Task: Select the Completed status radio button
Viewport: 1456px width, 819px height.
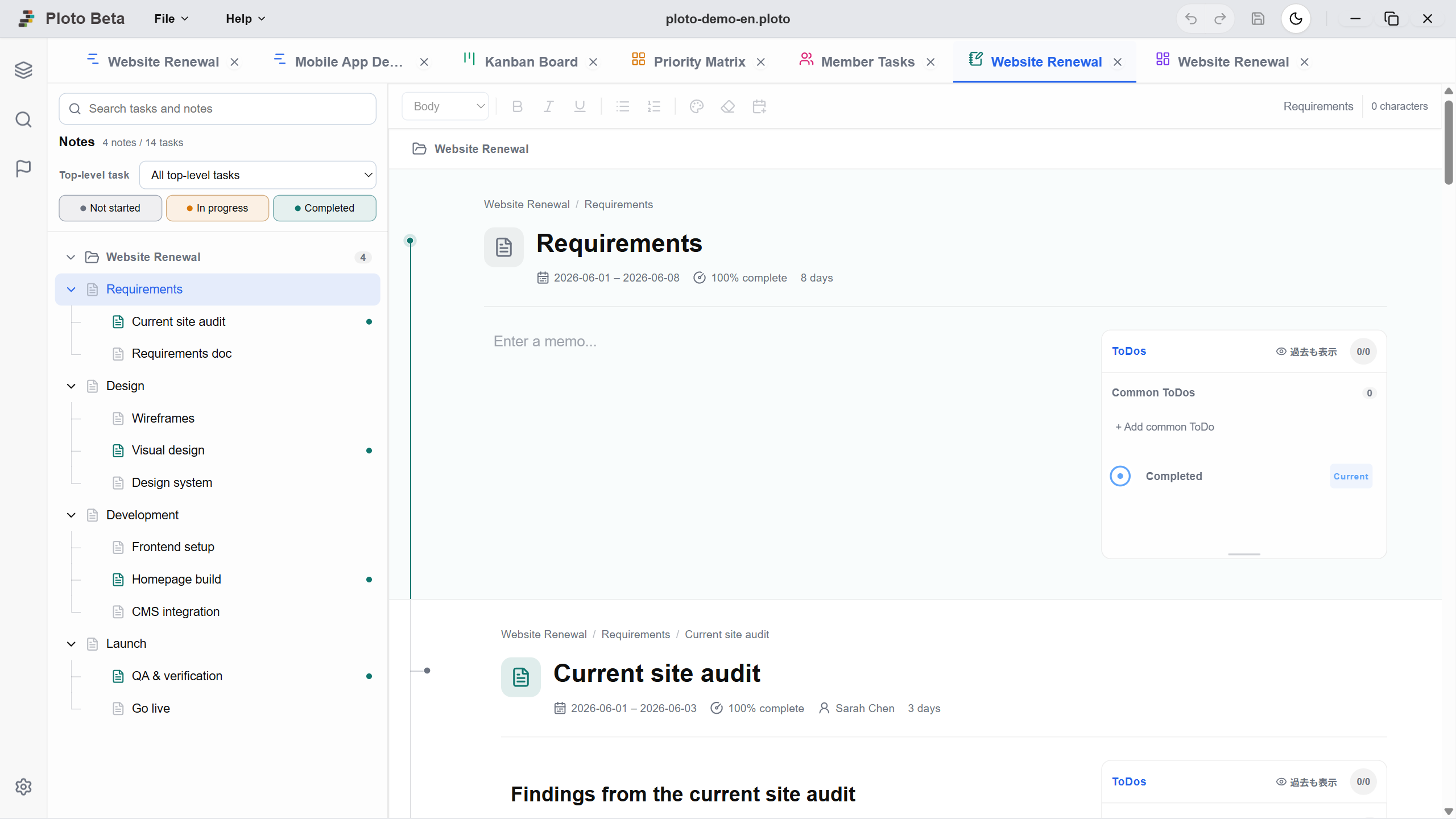Action: 1120,476
